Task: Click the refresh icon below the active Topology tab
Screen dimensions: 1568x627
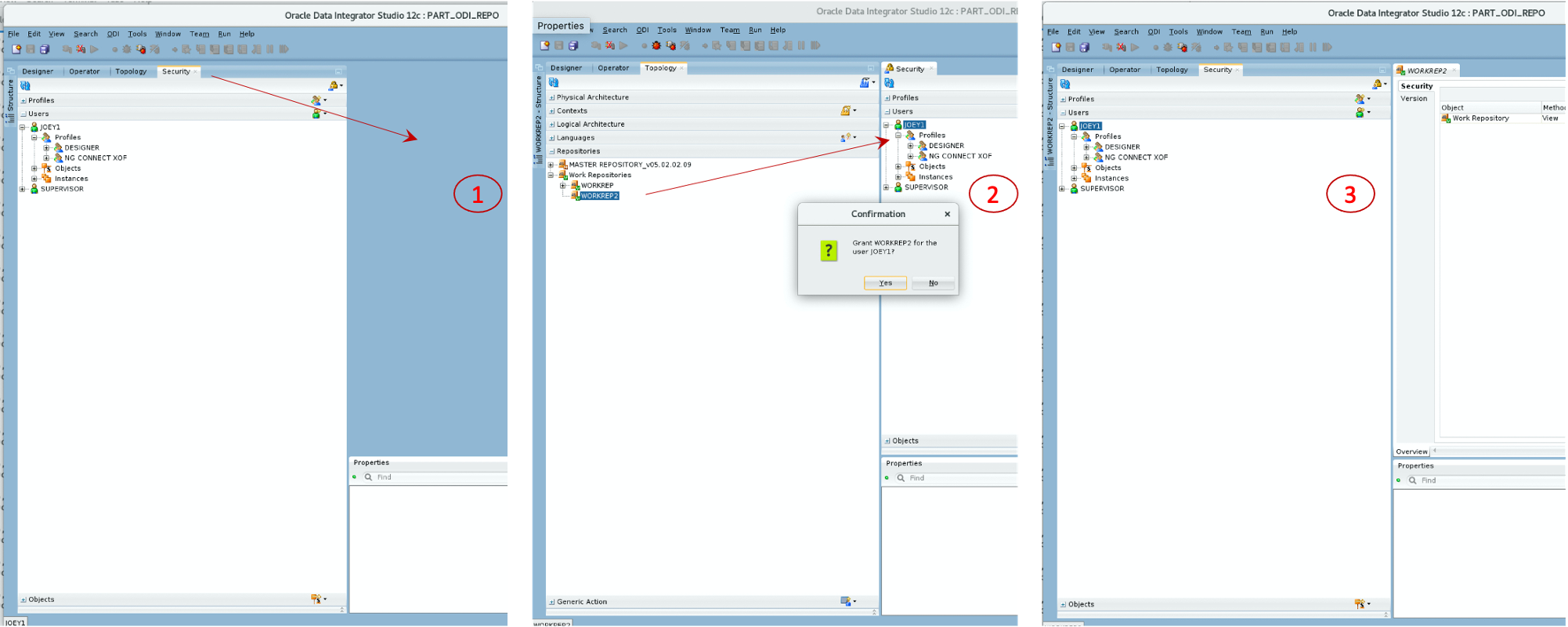Action: point(554,82)
